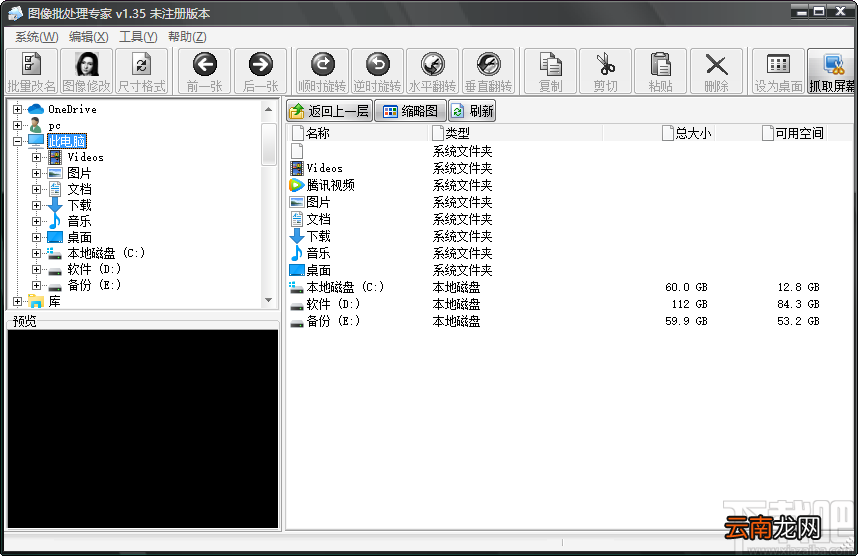This screenshot has width=858, height=556.
Task: Click the 60.0 GB total size value
Action: (686, 287)
